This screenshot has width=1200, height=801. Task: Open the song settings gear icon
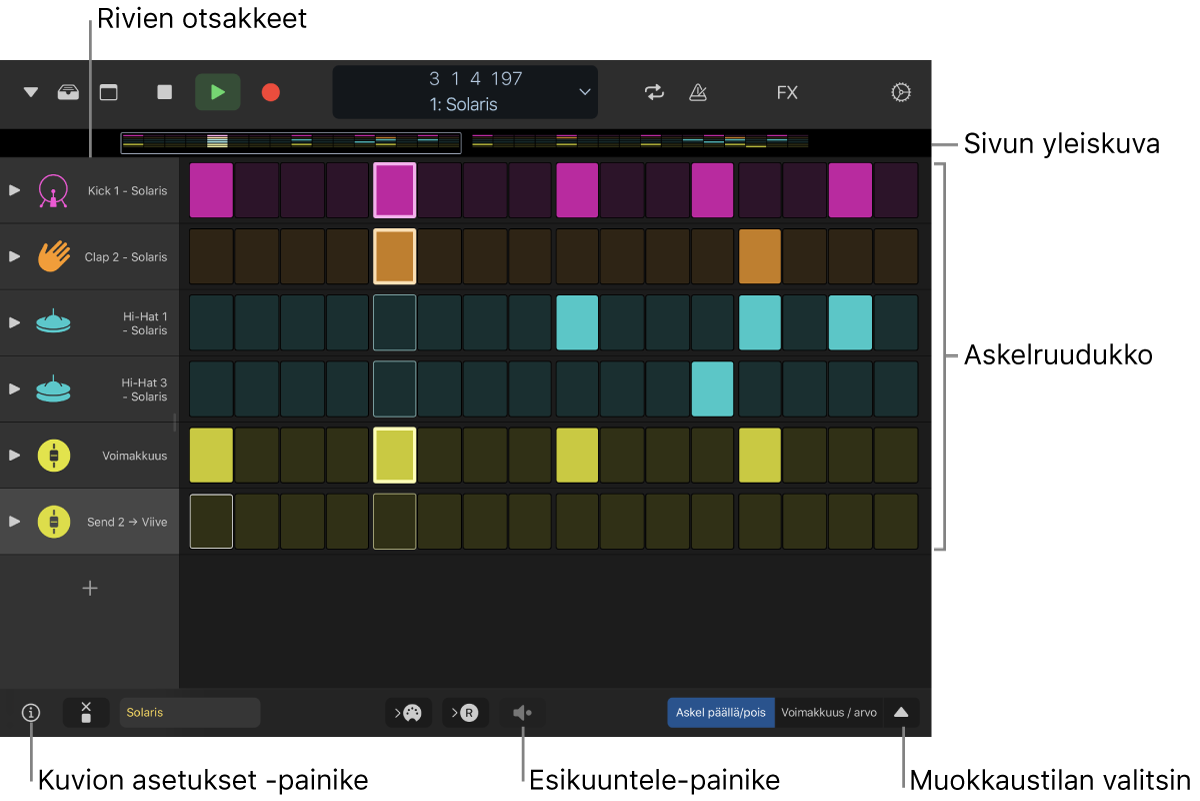pos(901,92)
